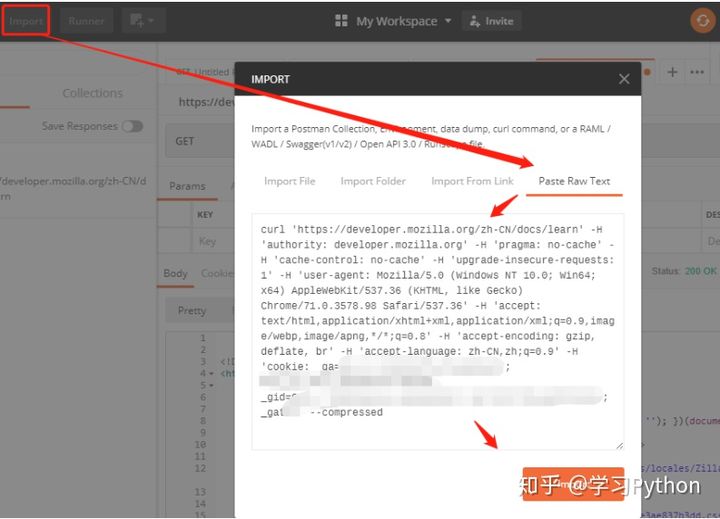Switch to Import File tab
Image resolution: width=720 pixels, height=519 pixels.
[290, 181]
